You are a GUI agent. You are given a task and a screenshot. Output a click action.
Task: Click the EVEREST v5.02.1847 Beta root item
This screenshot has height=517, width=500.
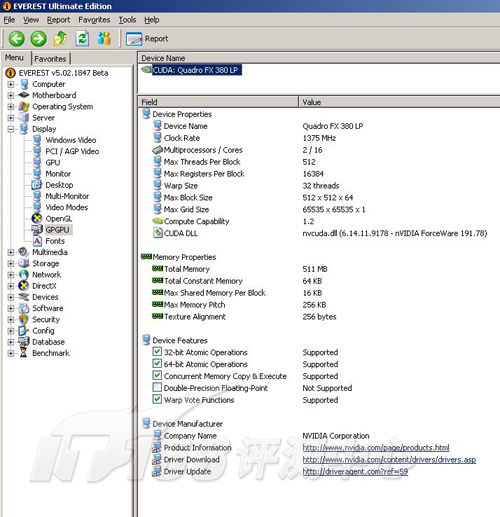click(63, 73)
